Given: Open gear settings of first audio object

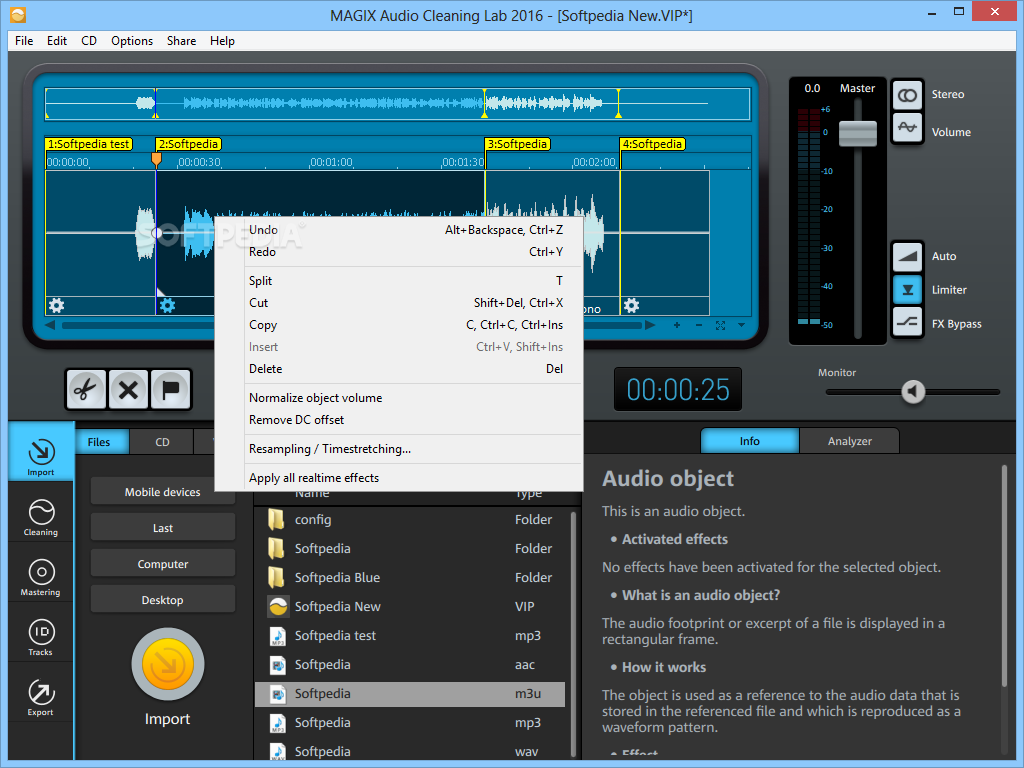Looking at the screenshot, I should [x=56, y=305].
